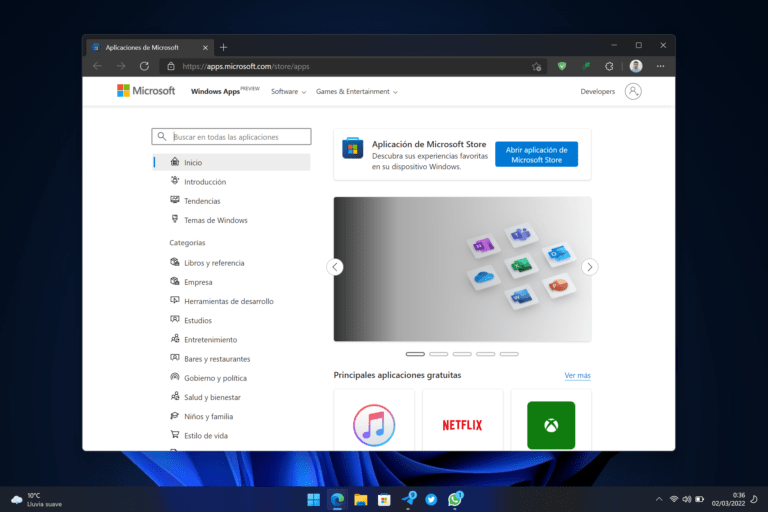Select the first carousel indicator

415,354
